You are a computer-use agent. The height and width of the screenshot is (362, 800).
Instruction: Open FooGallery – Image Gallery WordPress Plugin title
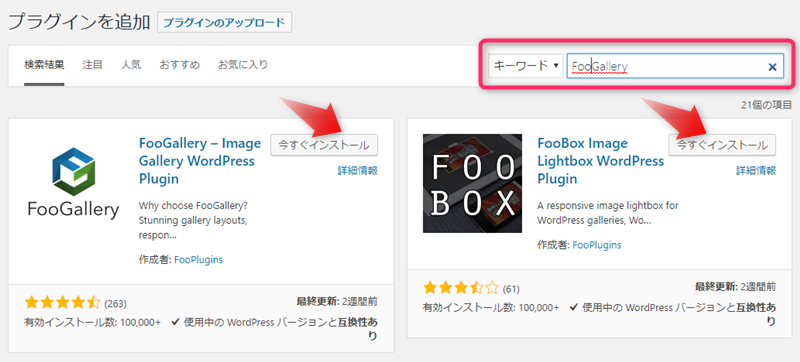[x=199, y=161]
